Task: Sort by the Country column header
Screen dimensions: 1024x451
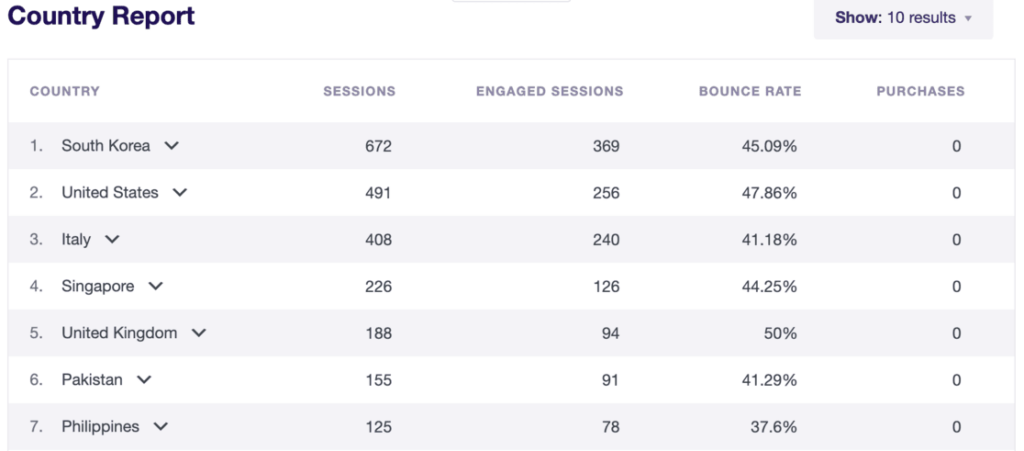Action: tap(65, 91)
